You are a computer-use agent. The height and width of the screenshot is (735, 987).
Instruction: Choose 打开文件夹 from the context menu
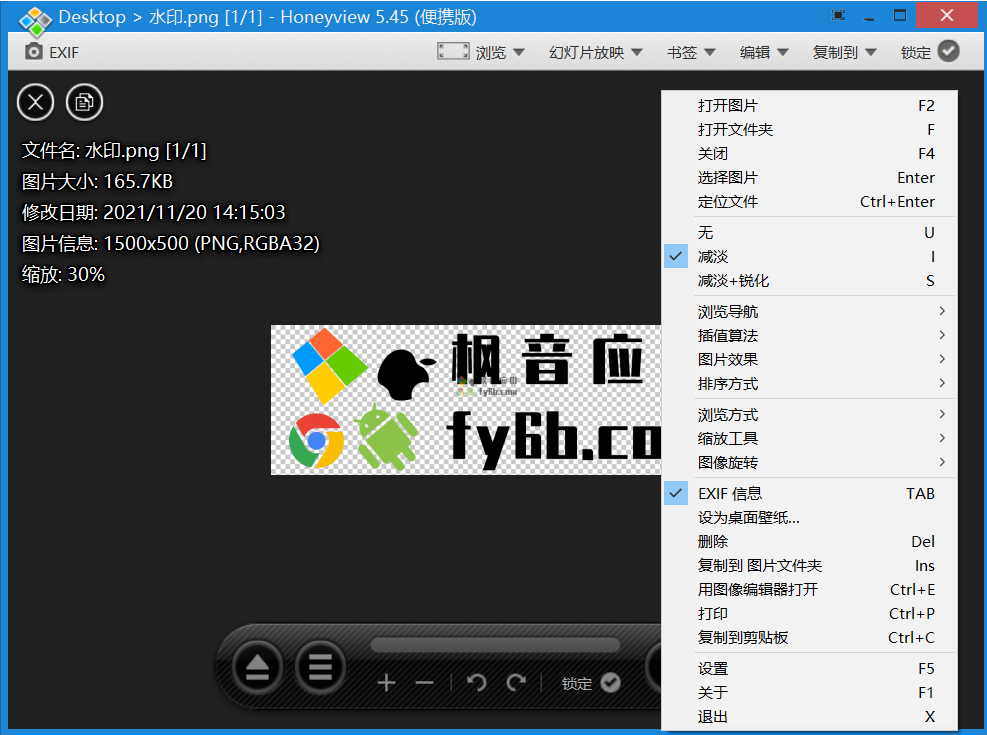coord(810,130)
